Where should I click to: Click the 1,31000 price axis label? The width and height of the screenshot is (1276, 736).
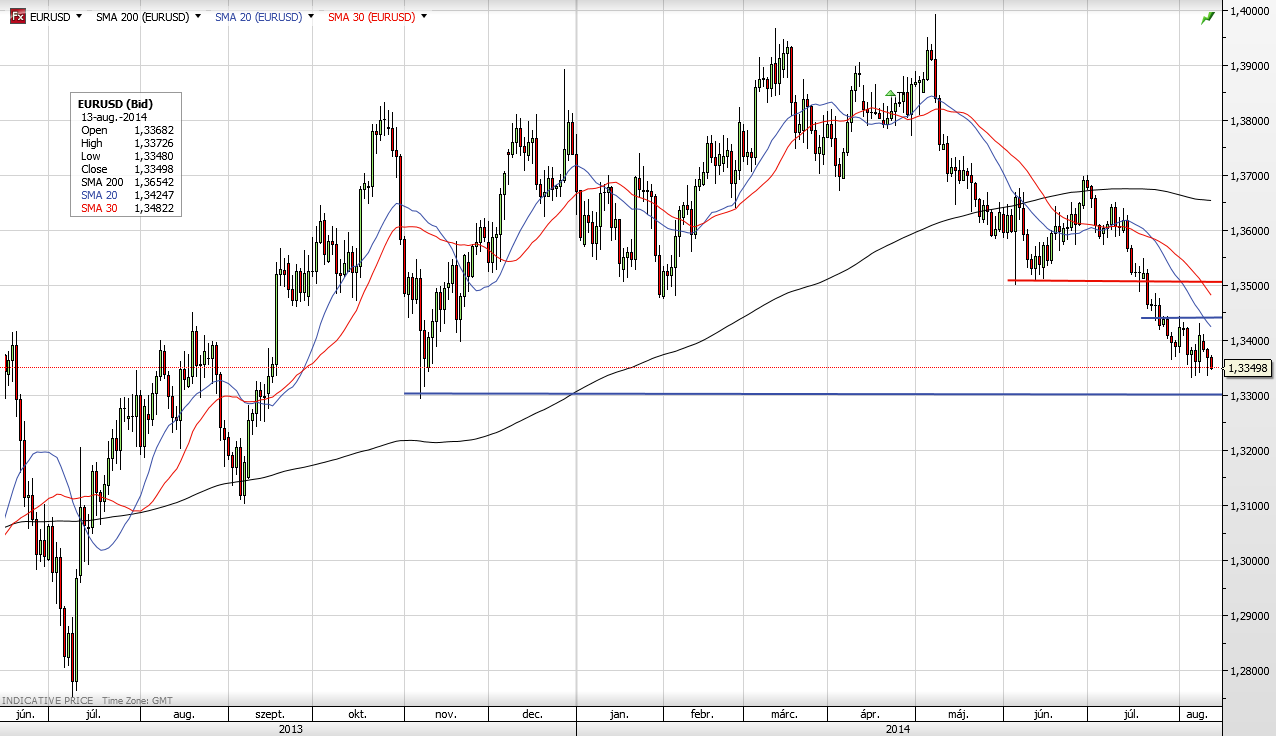[1249, 506]
